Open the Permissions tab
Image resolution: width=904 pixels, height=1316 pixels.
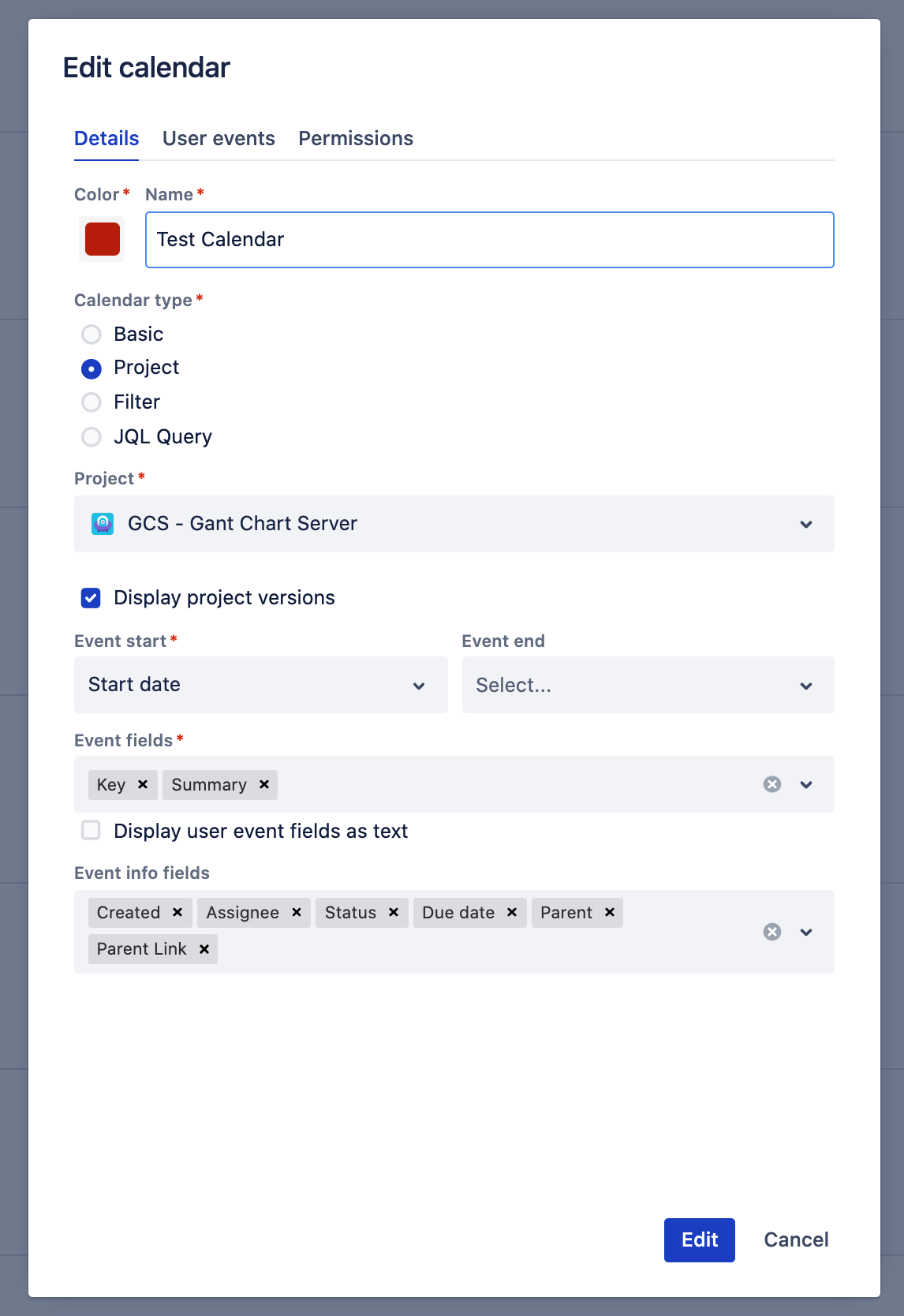point(355,139)
